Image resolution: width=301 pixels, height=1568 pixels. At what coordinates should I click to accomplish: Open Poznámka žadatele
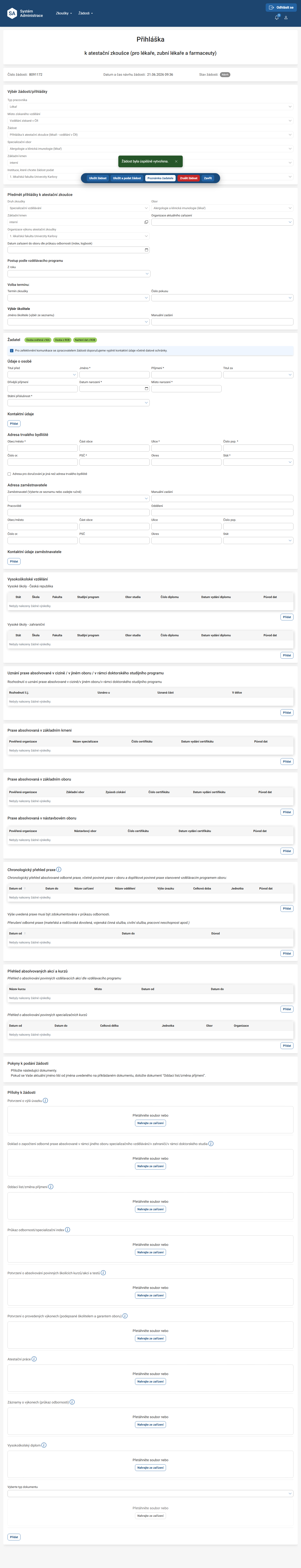click(161, 178)
